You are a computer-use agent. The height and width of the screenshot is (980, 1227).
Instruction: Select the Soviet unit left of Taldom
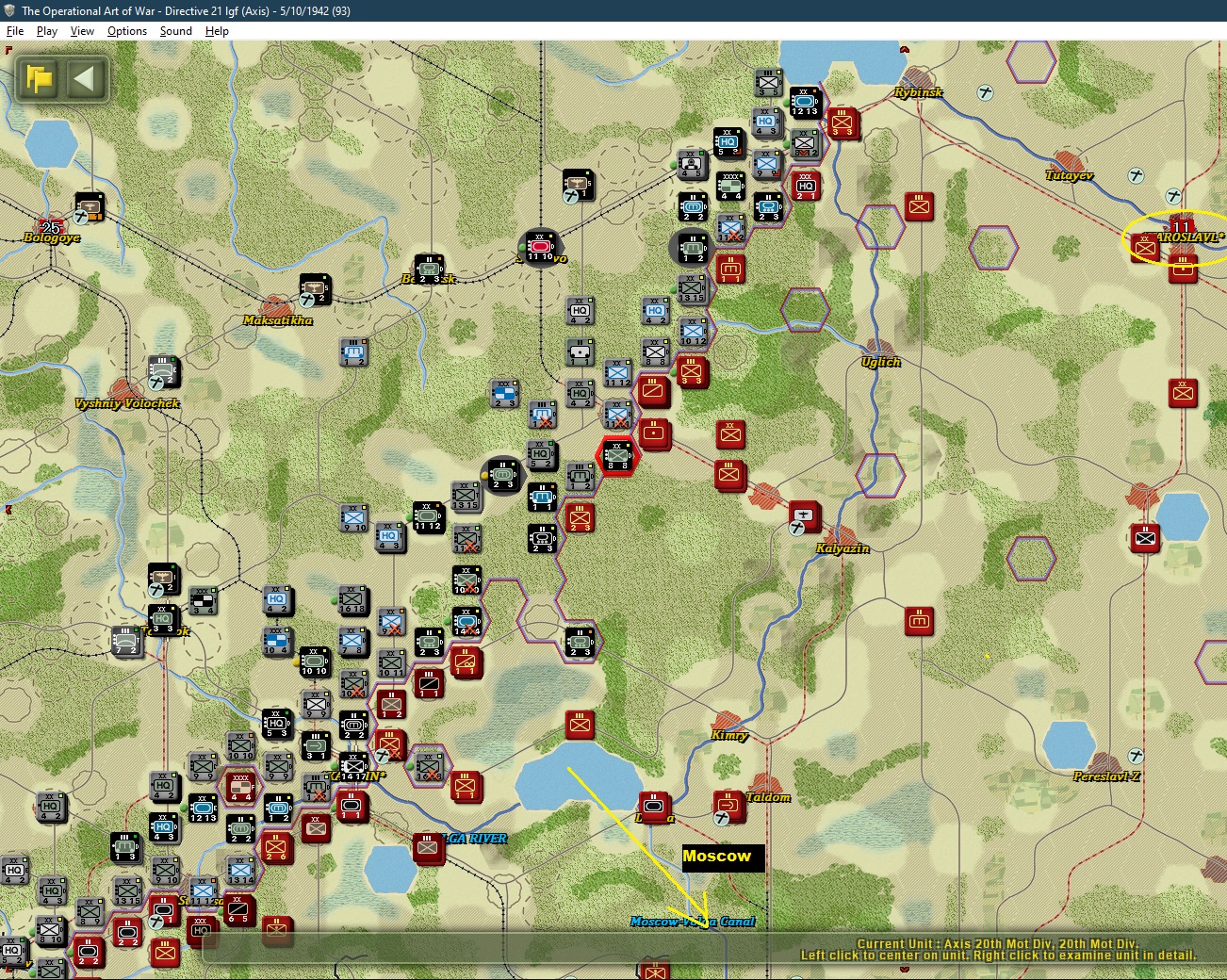pos(728,807)
